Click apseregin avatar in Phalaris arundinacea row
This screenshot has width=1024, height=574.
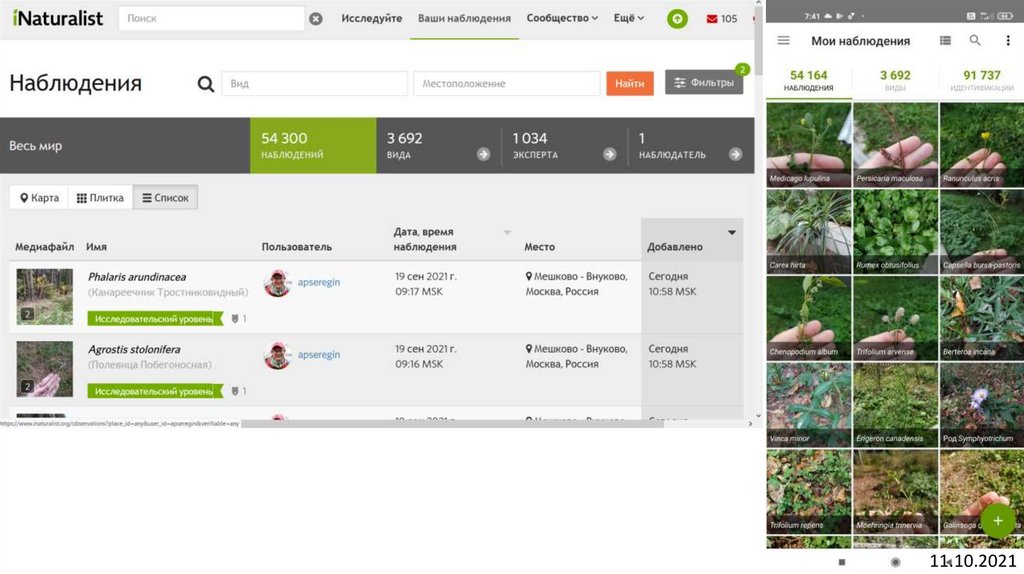coord(277,283)
